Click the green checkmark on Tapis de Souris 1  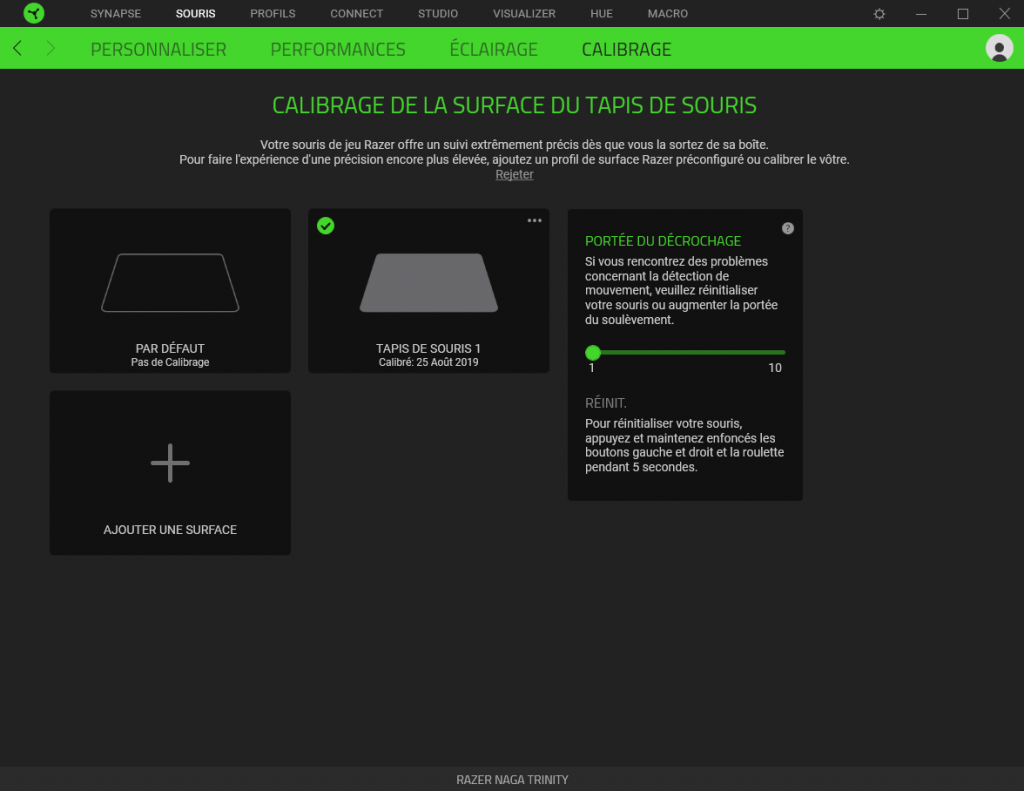(x=325, y=226)
